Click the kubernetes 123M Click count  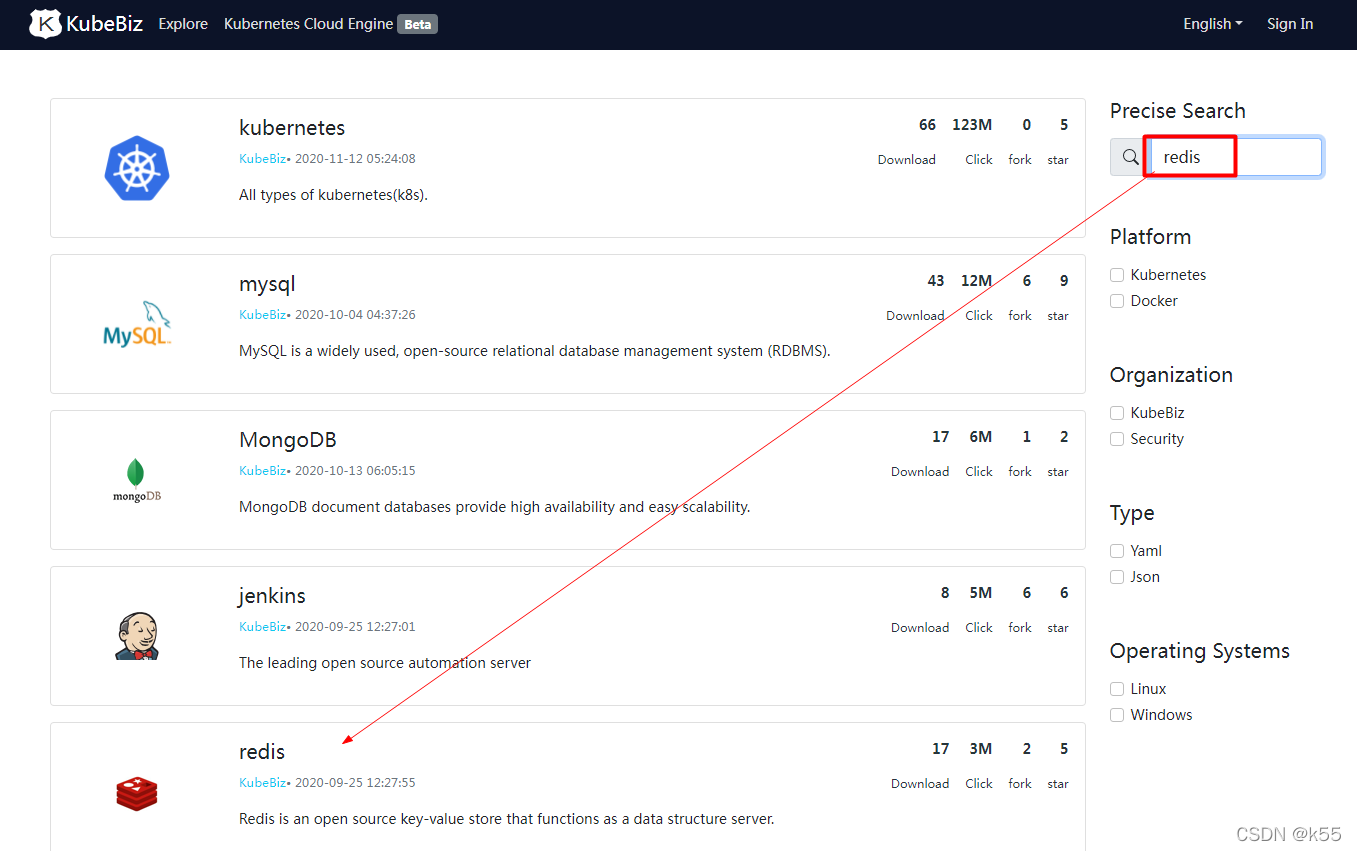point(972,125)
